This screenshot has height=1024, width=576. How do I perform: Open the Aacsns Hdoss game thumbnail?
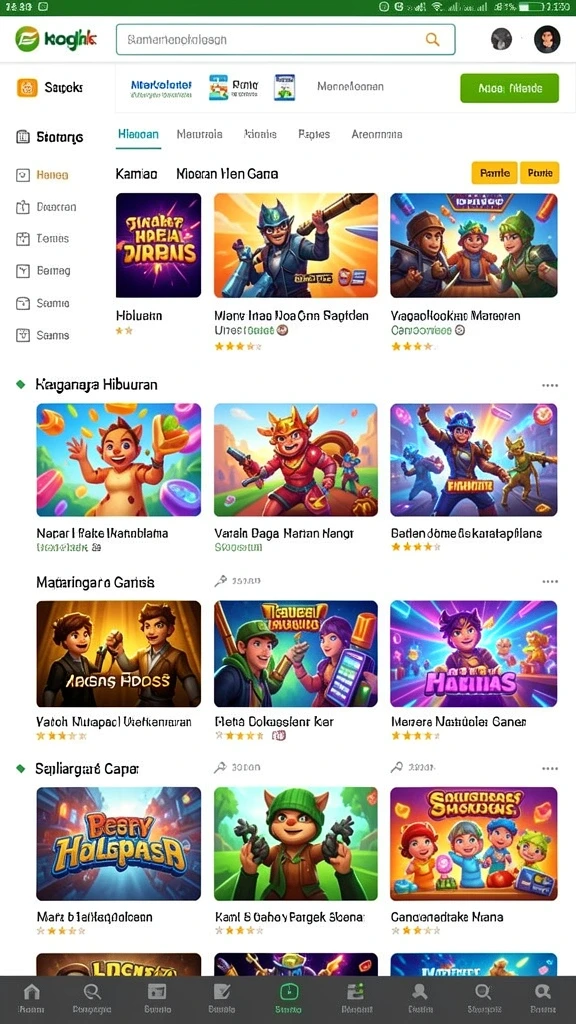(x=119, y=654)
